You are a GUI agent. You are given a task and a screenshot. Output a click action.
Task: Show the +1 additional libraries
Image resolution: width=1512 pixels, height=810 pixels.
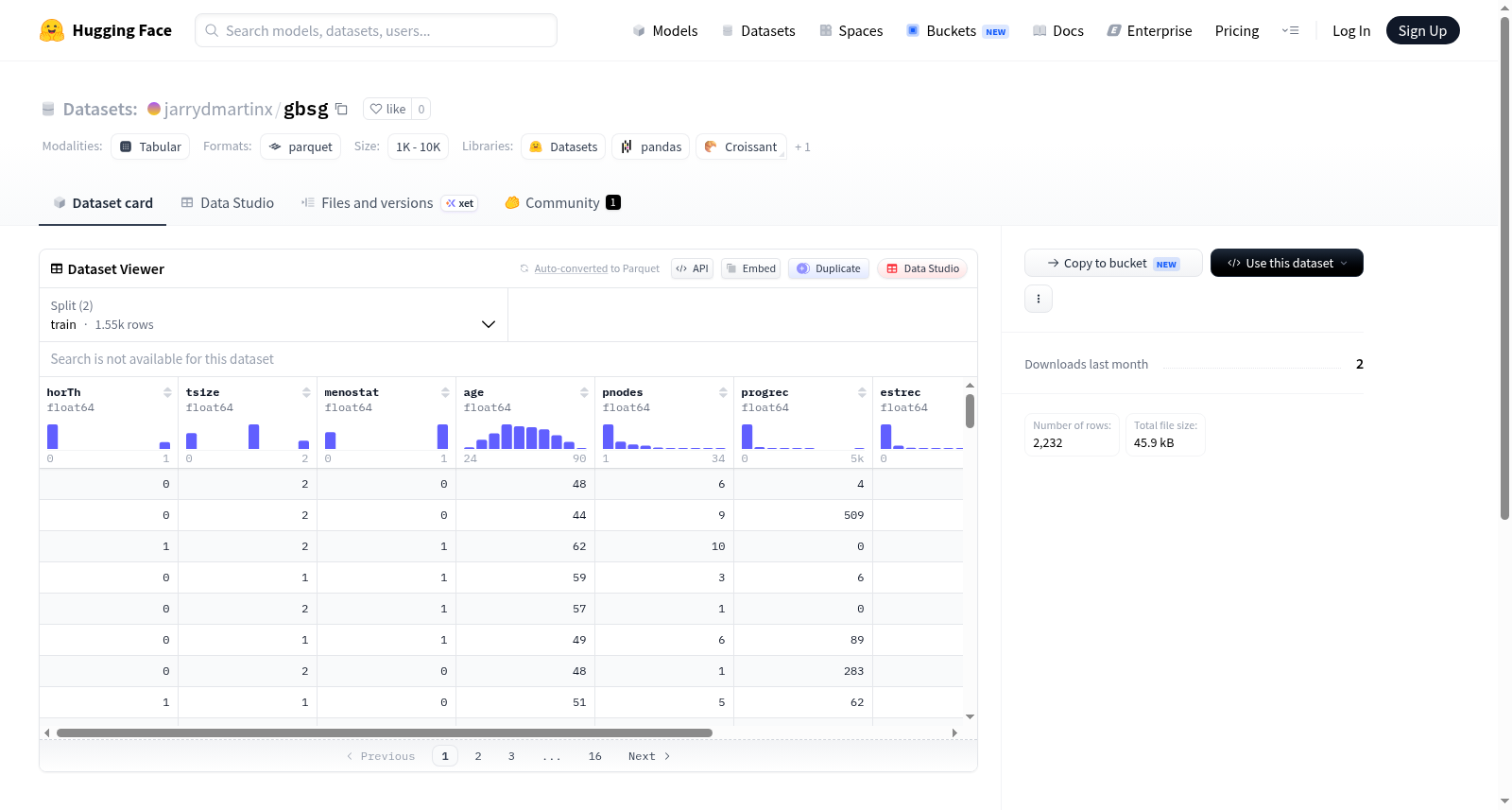click(x=802, y=147)
